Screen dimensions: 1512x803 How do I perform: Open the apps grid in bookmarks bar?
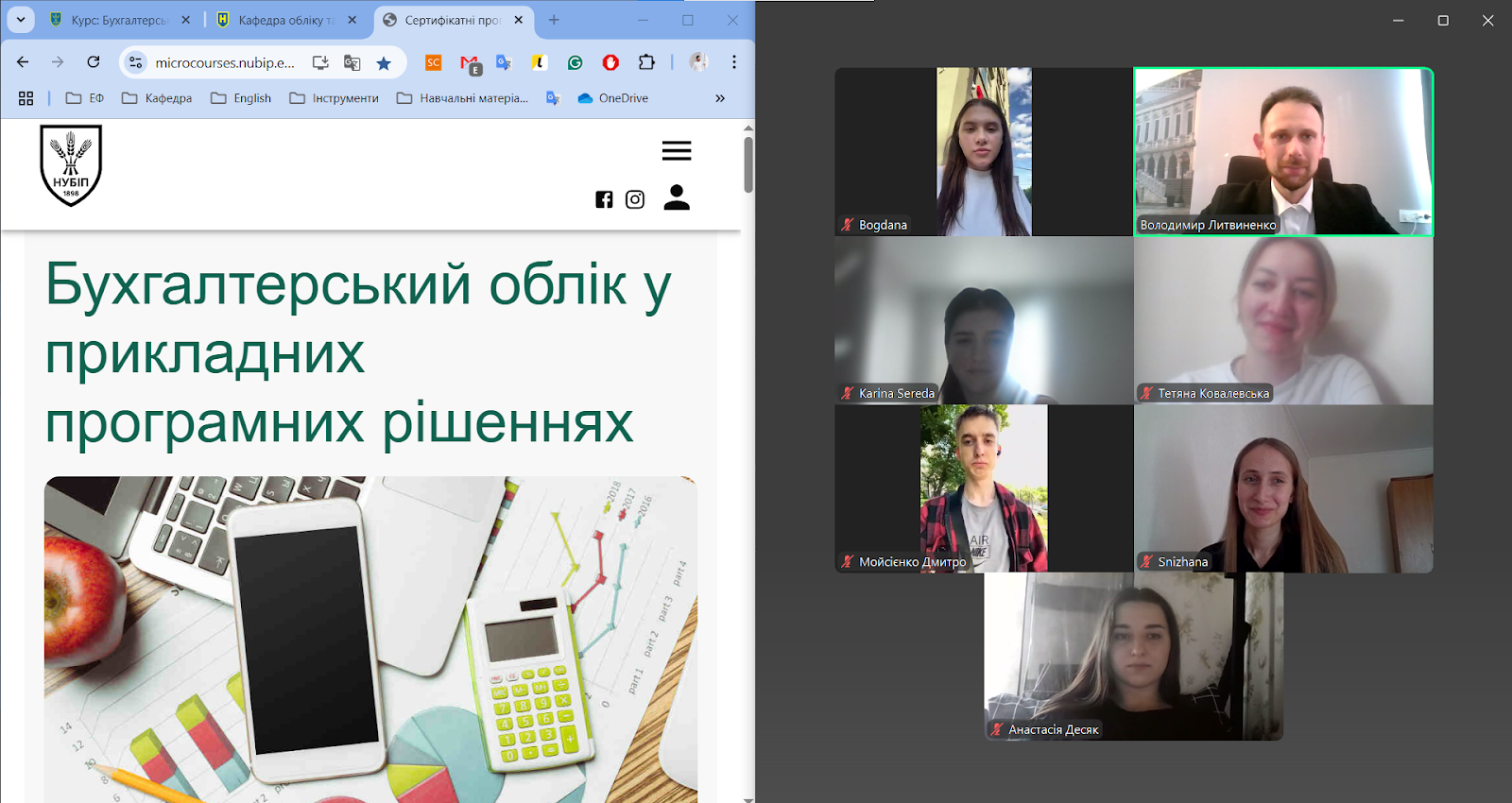pos(26,98)
